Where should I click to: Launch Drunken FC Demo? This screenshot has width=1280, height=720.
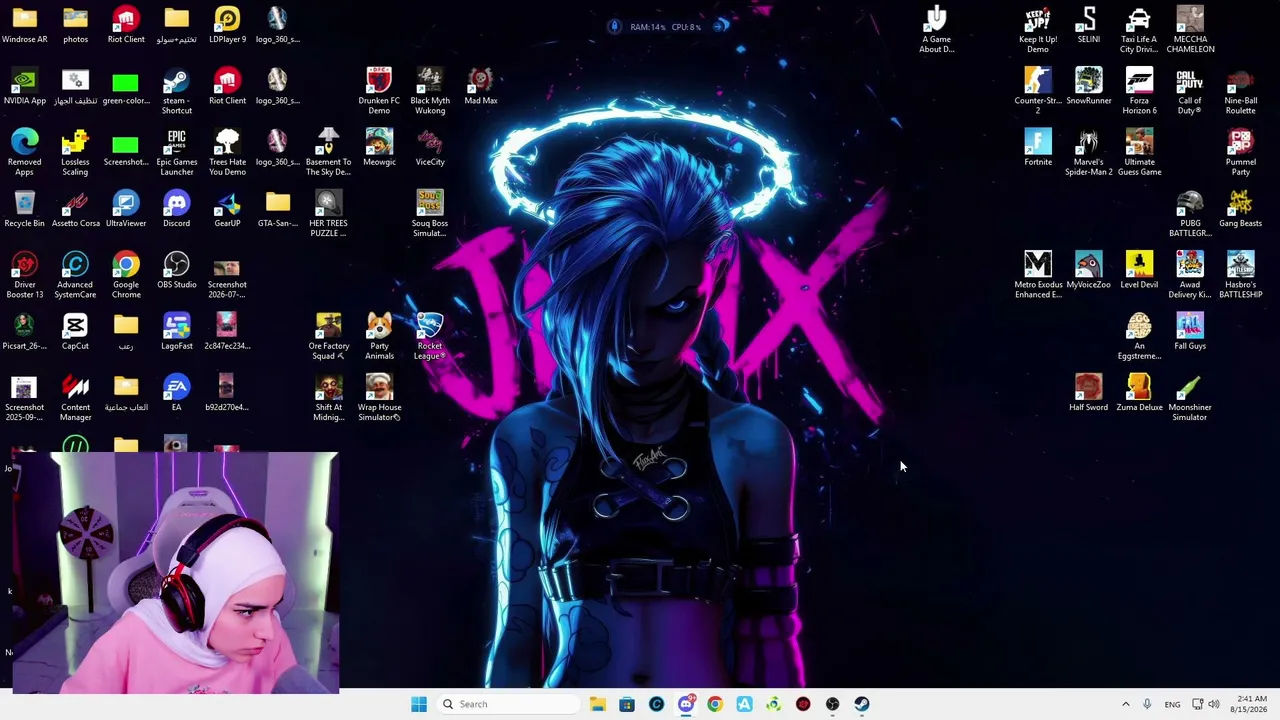(x=379, y=92)
